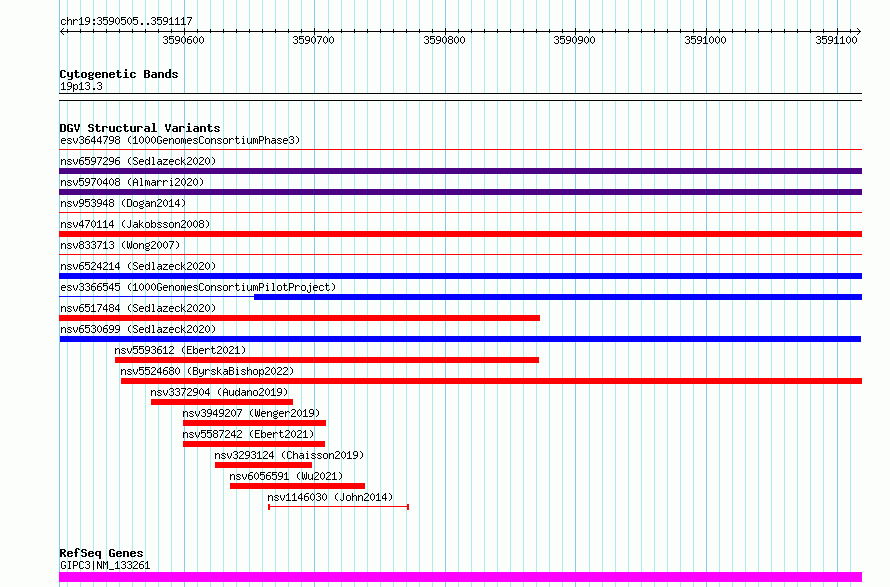Select variant label nsv6597296 (Sedlazeck2020)
The height and width of the screenshot is (587, 890).
[x=138, y=161]
